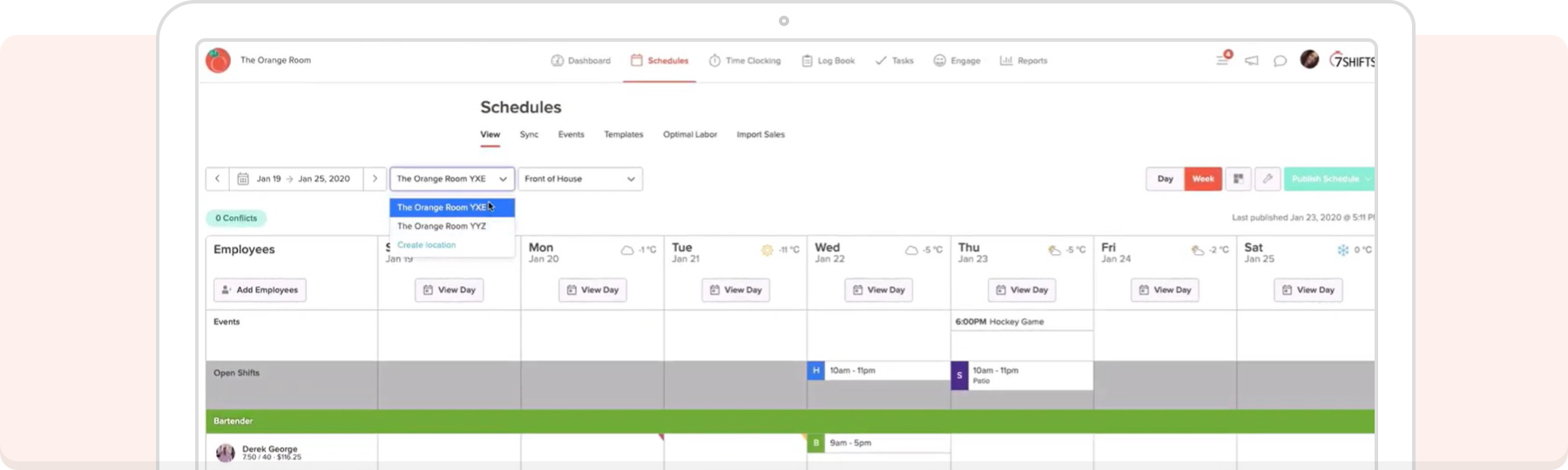Open the Jan 19 – Jan 25 date range picker

click(296, 178)
